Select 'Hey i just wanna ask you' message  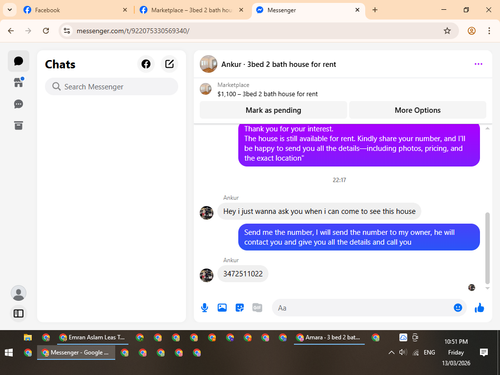pos(319,211)
